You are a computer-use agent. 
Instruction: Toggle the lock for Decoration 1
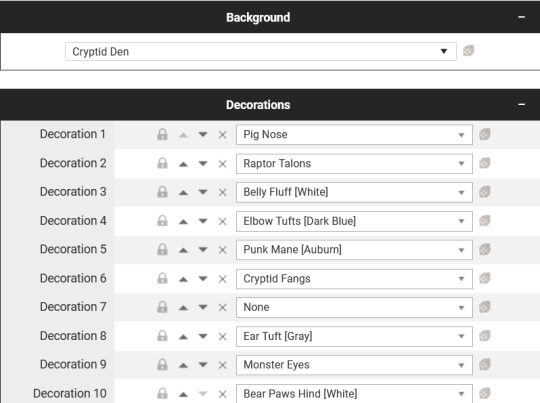click(162, 134)
